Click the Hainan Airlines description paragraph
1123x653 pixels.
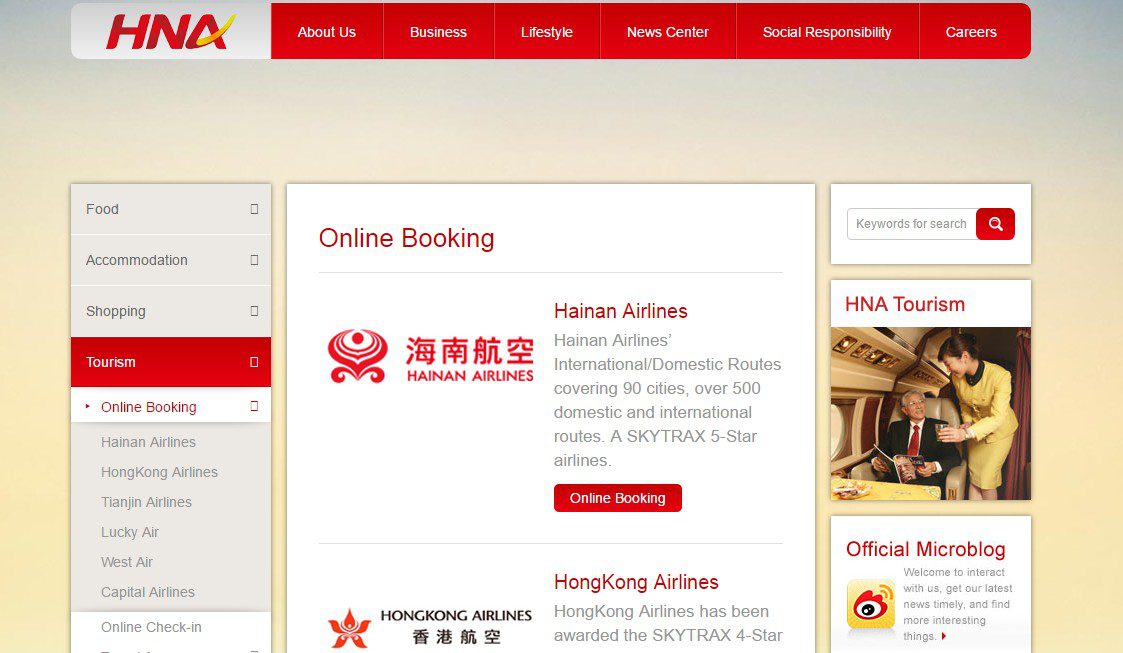tap(667, 400)
